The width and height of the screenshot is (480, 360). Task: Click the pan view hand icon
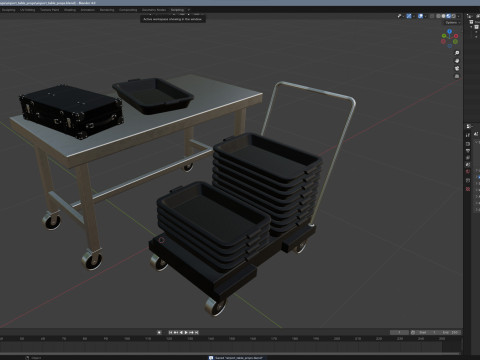(457, 61)
